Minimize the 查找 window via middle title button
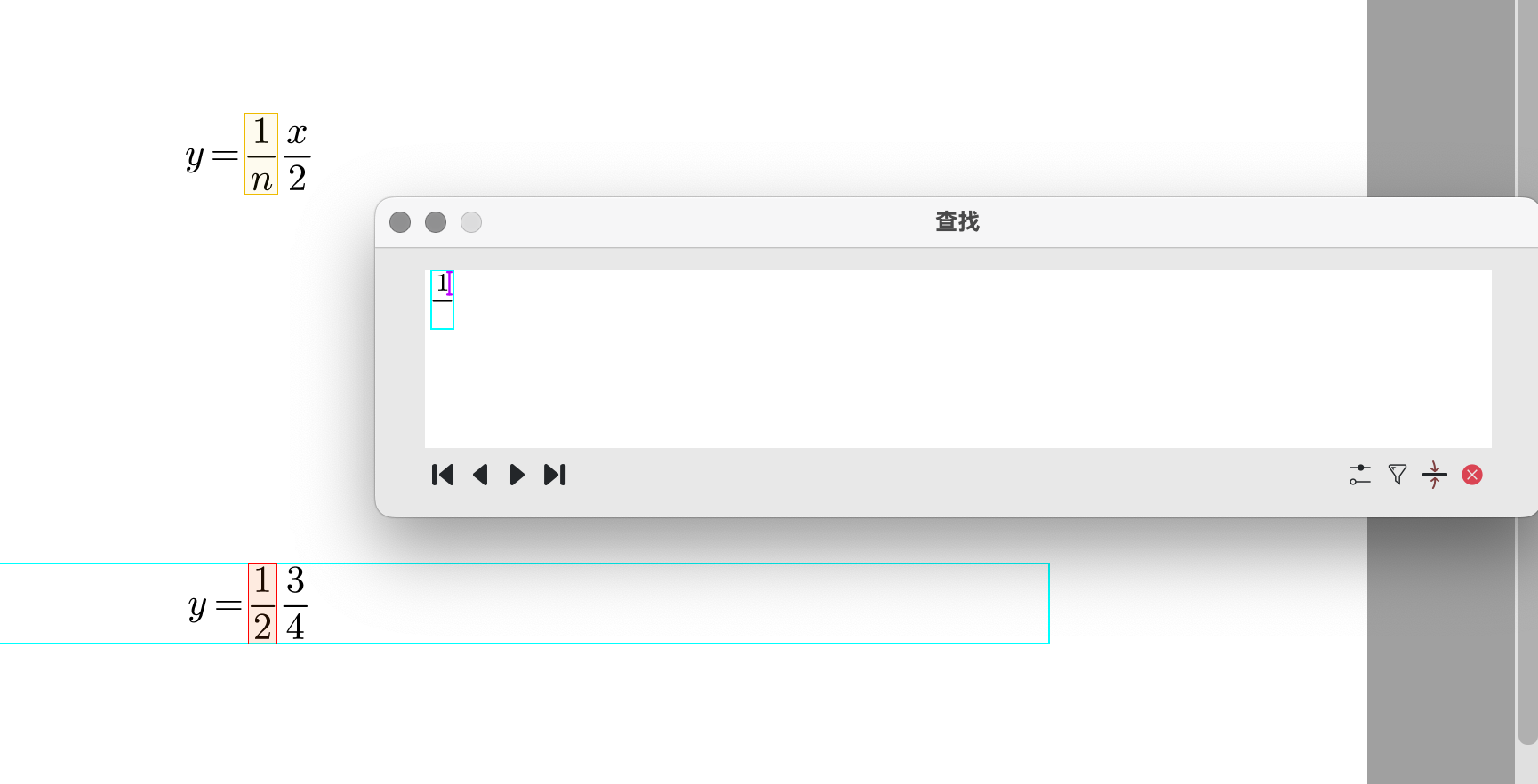The image size is (1538, 784). 436,222
